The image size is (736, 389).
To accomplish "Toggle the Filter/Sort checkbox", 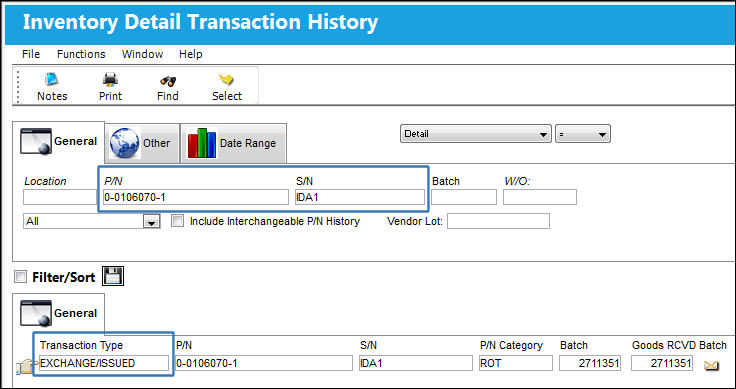I will click(x=21, y=277).
